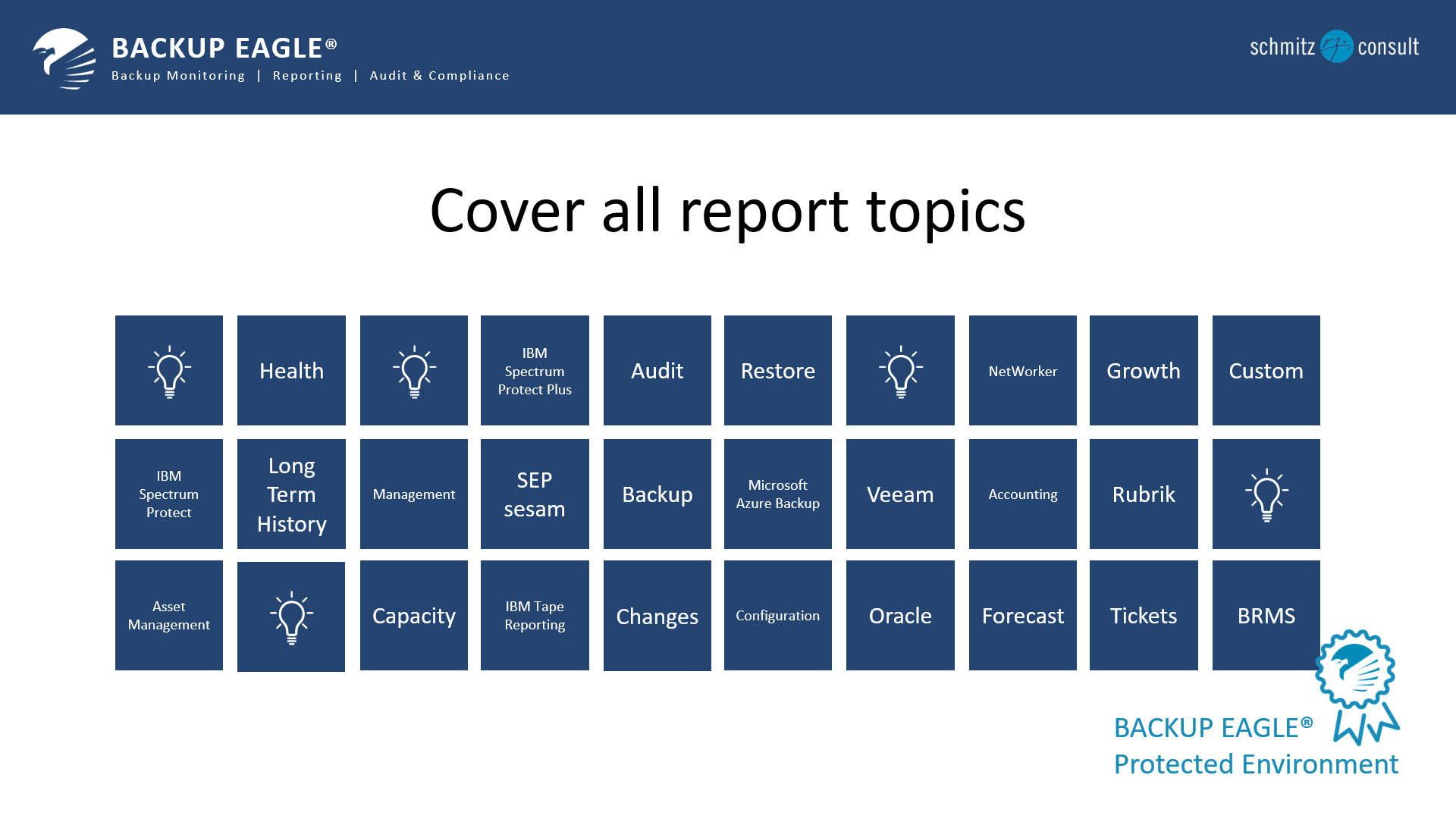Open the Health report tile
This screenshot has height=819, width=1456.
(x=291, y=371)
